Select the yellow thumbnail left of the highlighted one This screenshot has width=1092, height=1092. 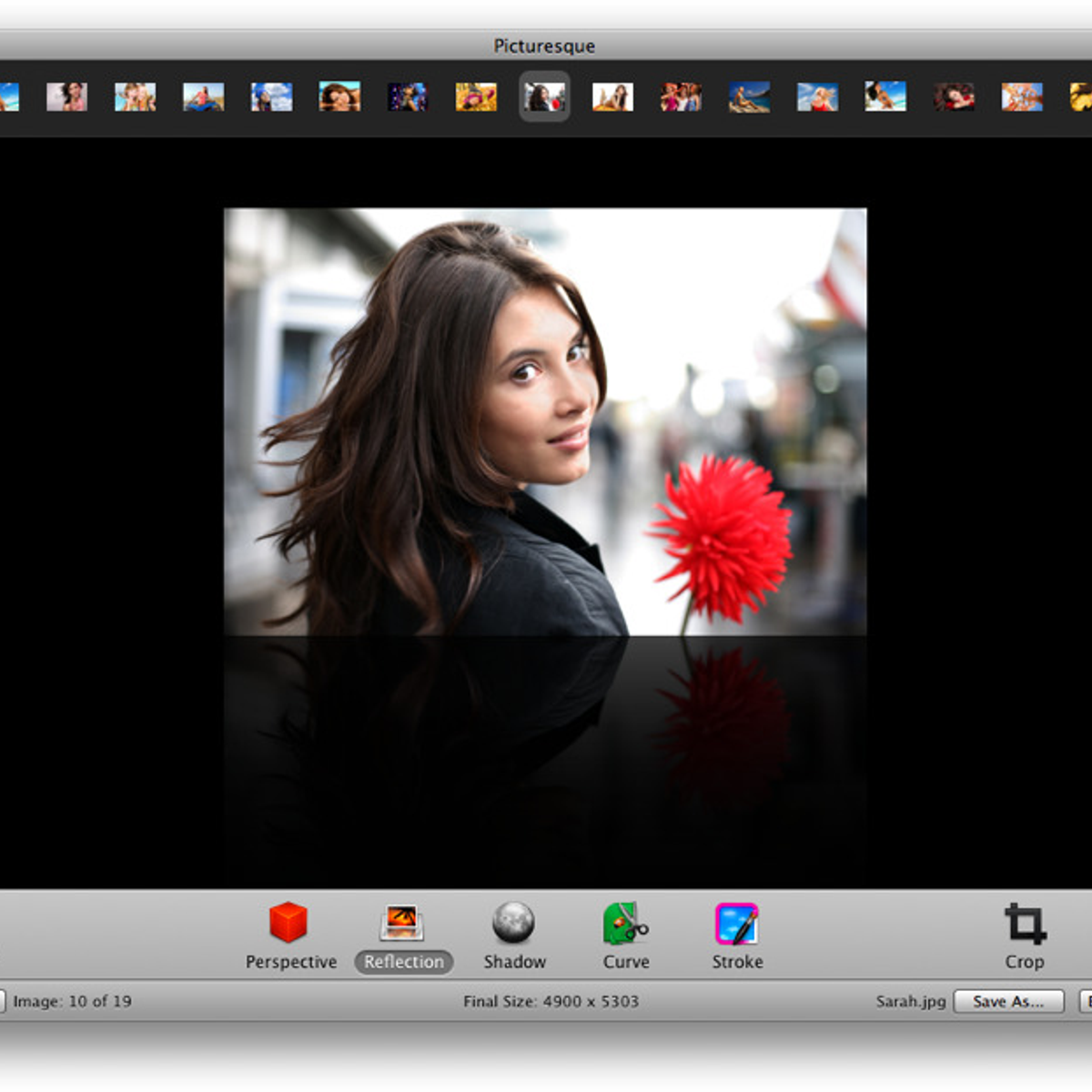476,96
